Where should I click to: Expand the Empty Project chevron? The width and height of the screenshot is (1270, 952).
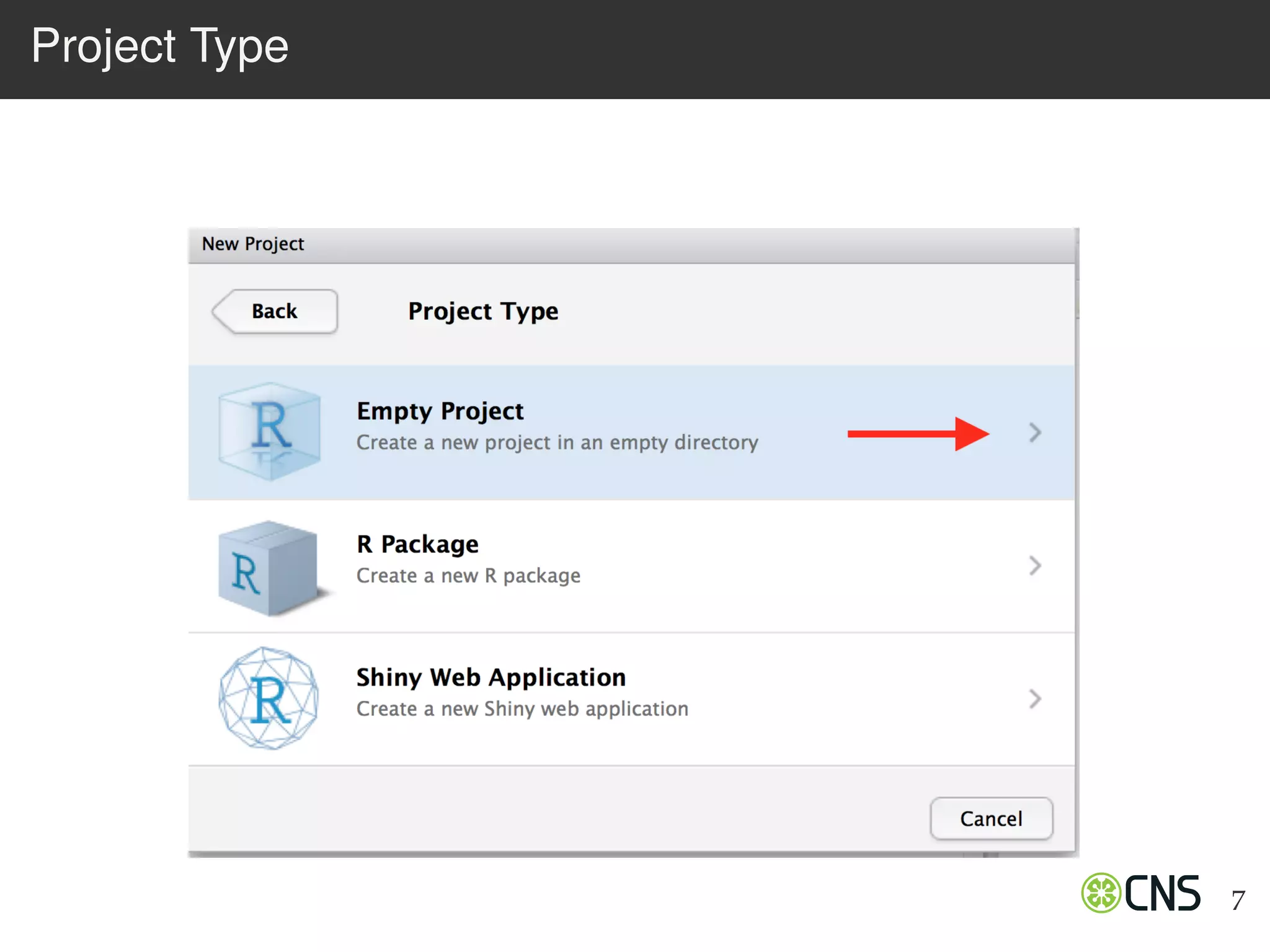(1034, 433)
